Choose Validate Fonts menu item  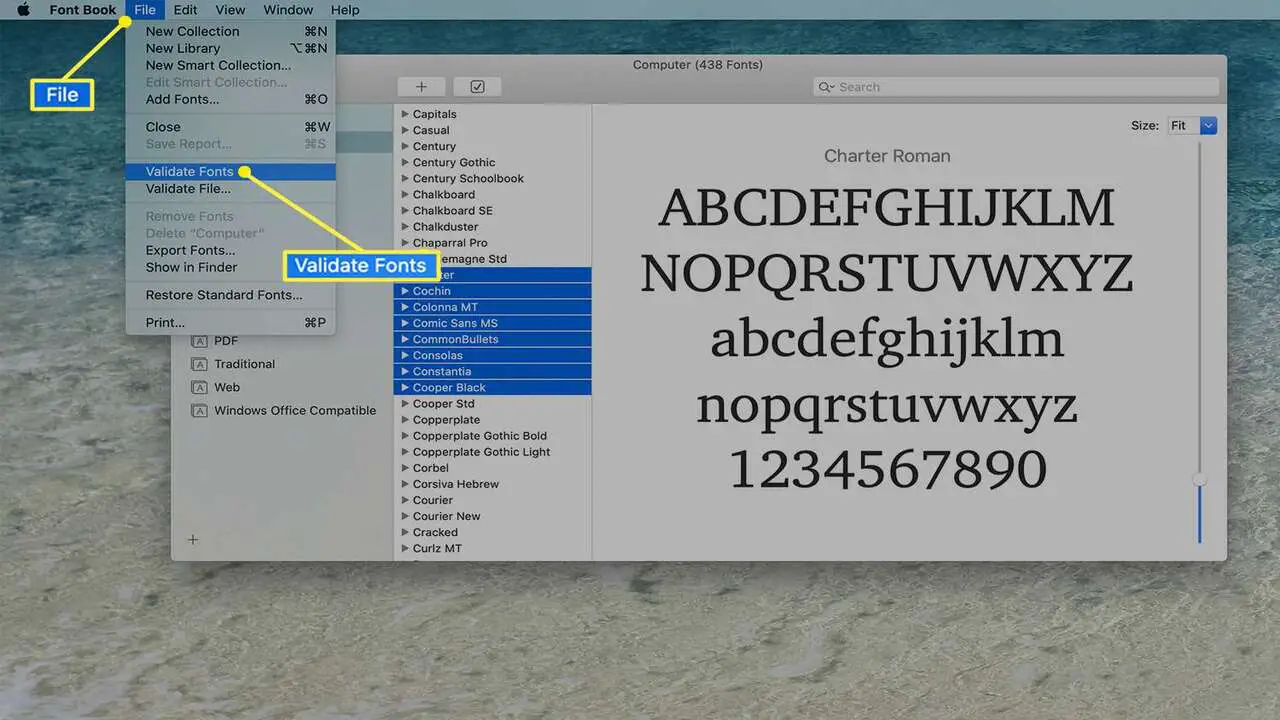pyautogui.click(x=231, y=172)
